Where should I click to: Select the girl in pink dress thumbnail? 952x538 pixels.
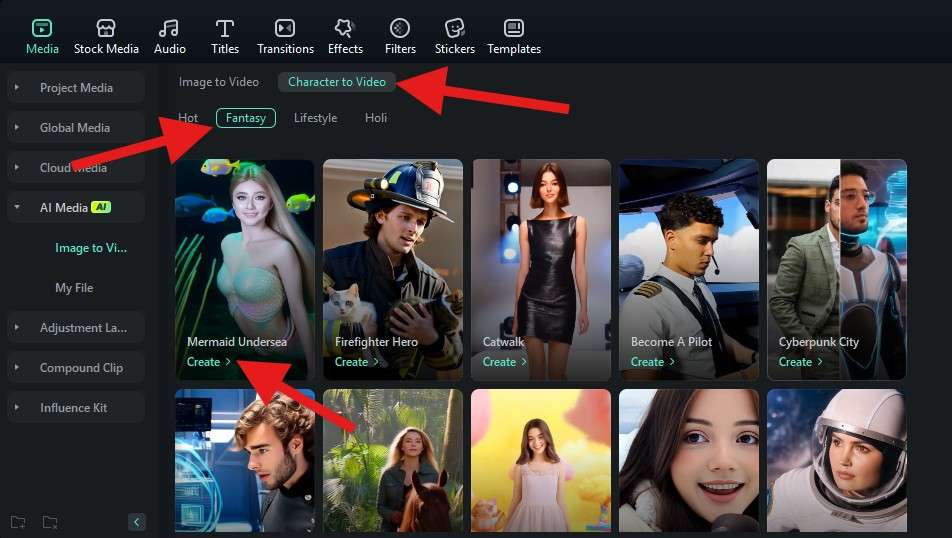coord(541,461)
